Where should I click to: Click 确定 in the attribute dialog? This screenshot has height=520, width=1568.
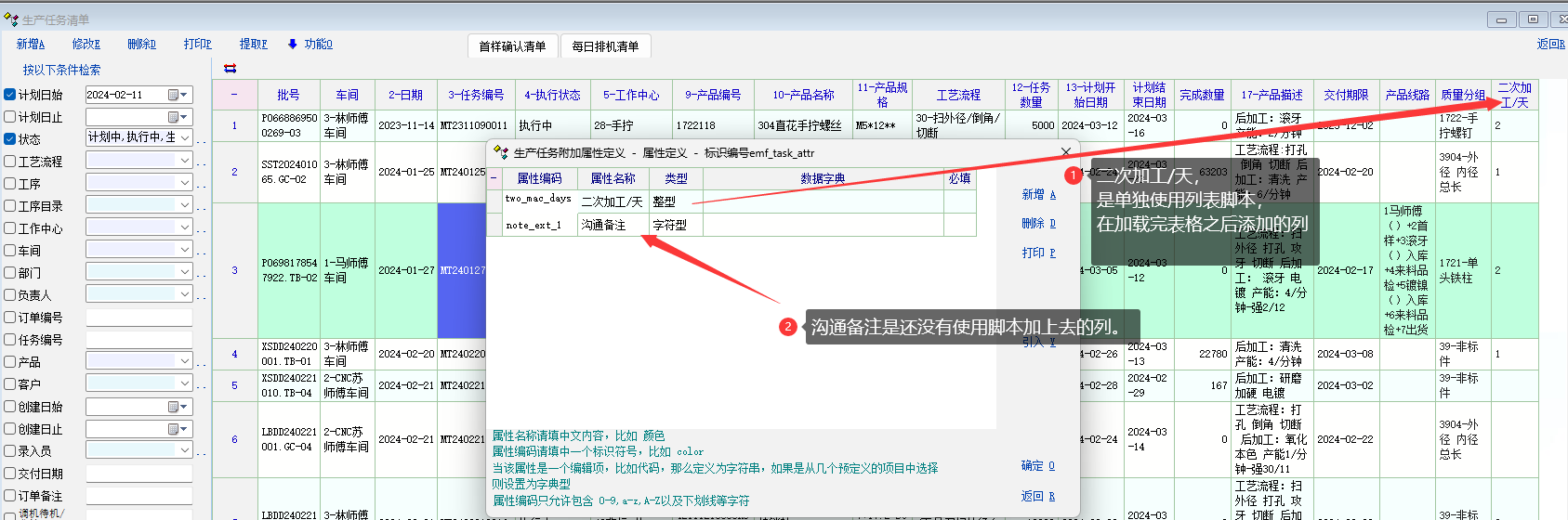click(1038, 466)
